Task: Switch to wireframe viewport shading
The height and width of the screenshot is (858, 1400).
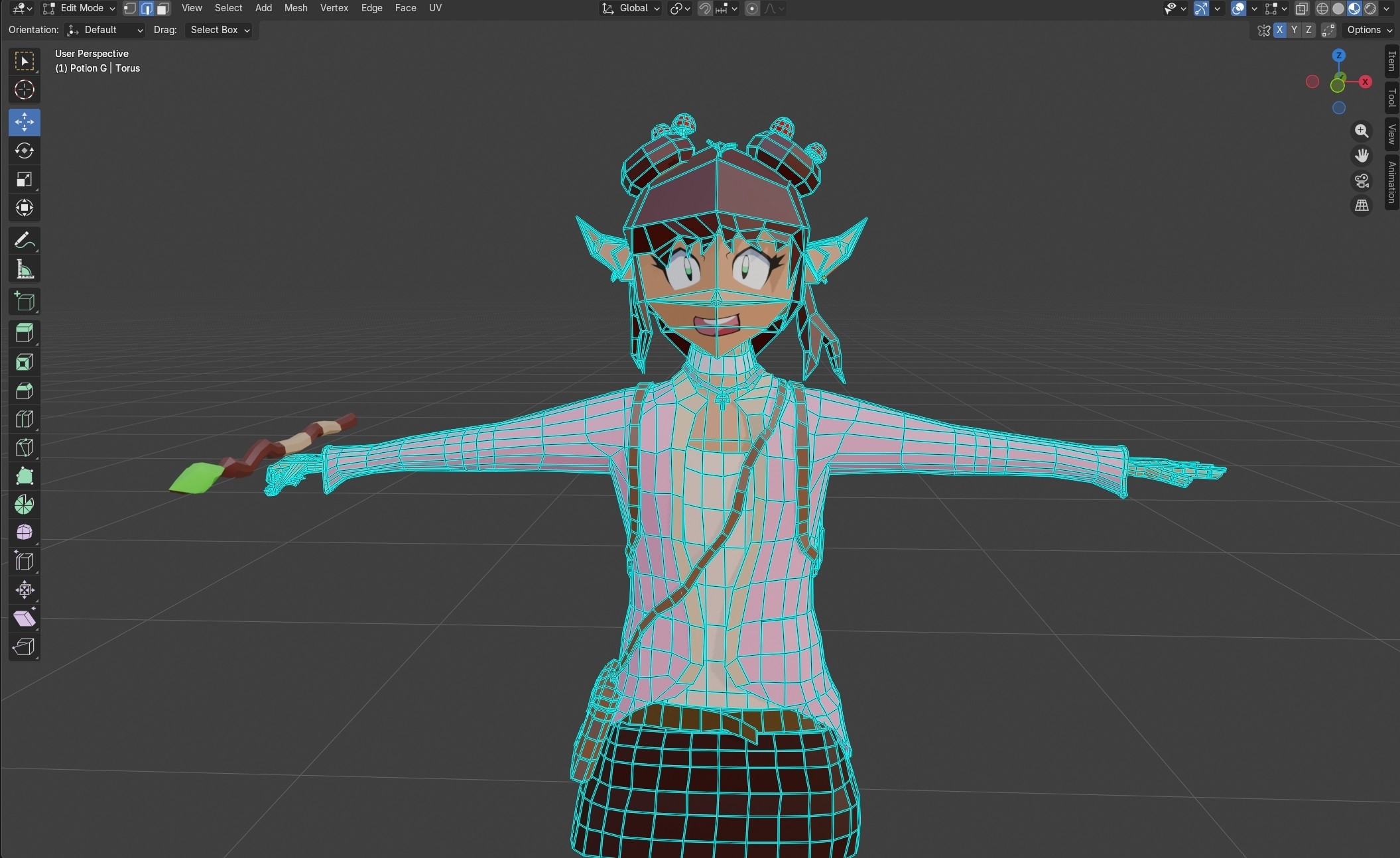Action: [x=1322, y=9]
